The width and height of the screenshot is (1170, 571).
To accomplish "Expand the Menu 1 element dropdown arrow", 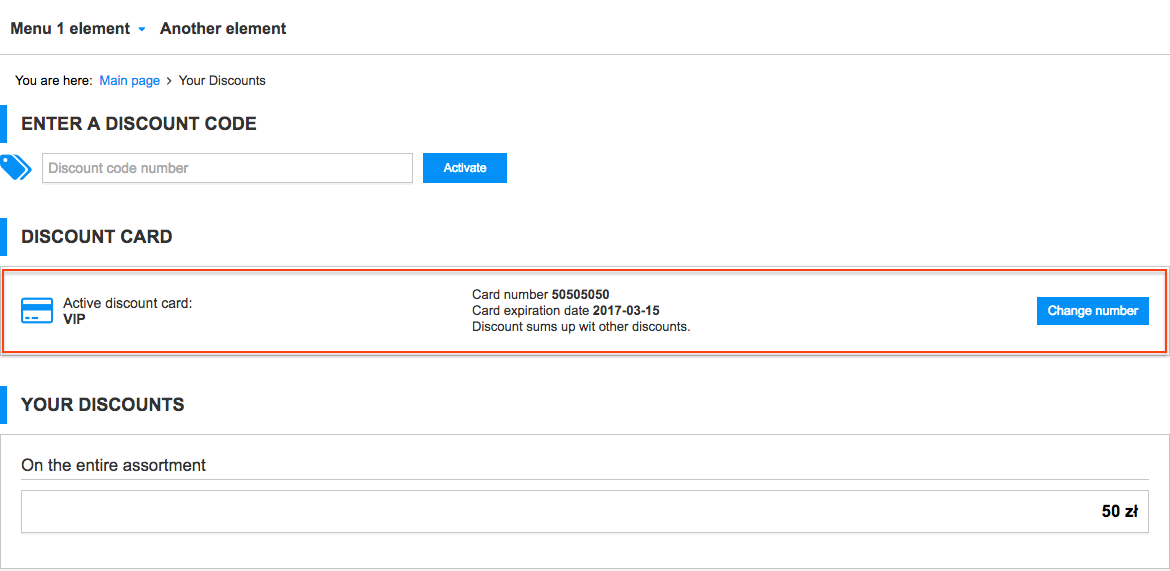I will pyautogui.click(x=142, y=30).
